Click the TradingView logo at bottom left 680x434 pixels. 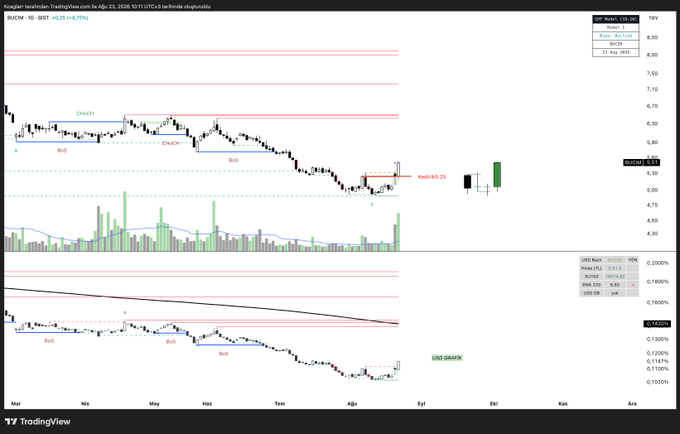pos(38,421)
